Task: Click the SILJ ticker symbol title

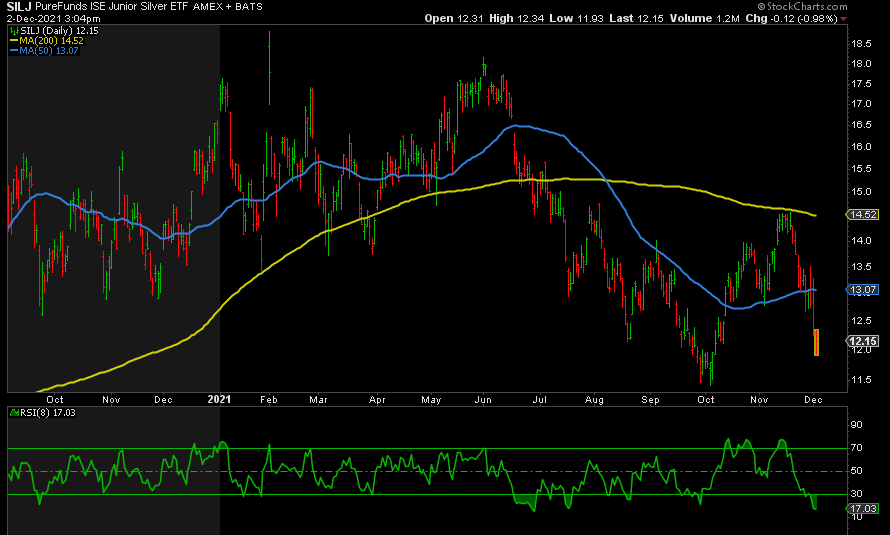Action: [x=19, y=6]
